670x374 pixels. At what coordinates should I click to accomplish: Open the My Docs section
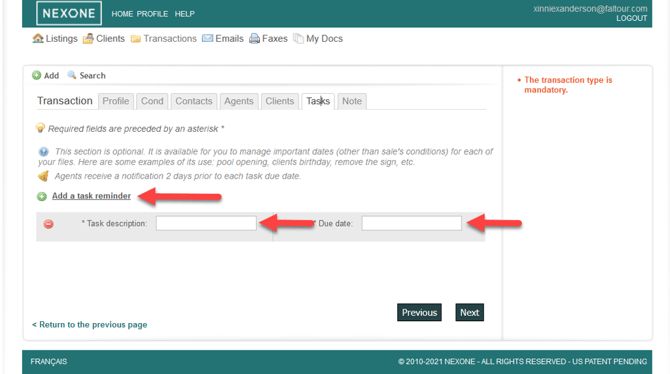click(x=324, y=38)
